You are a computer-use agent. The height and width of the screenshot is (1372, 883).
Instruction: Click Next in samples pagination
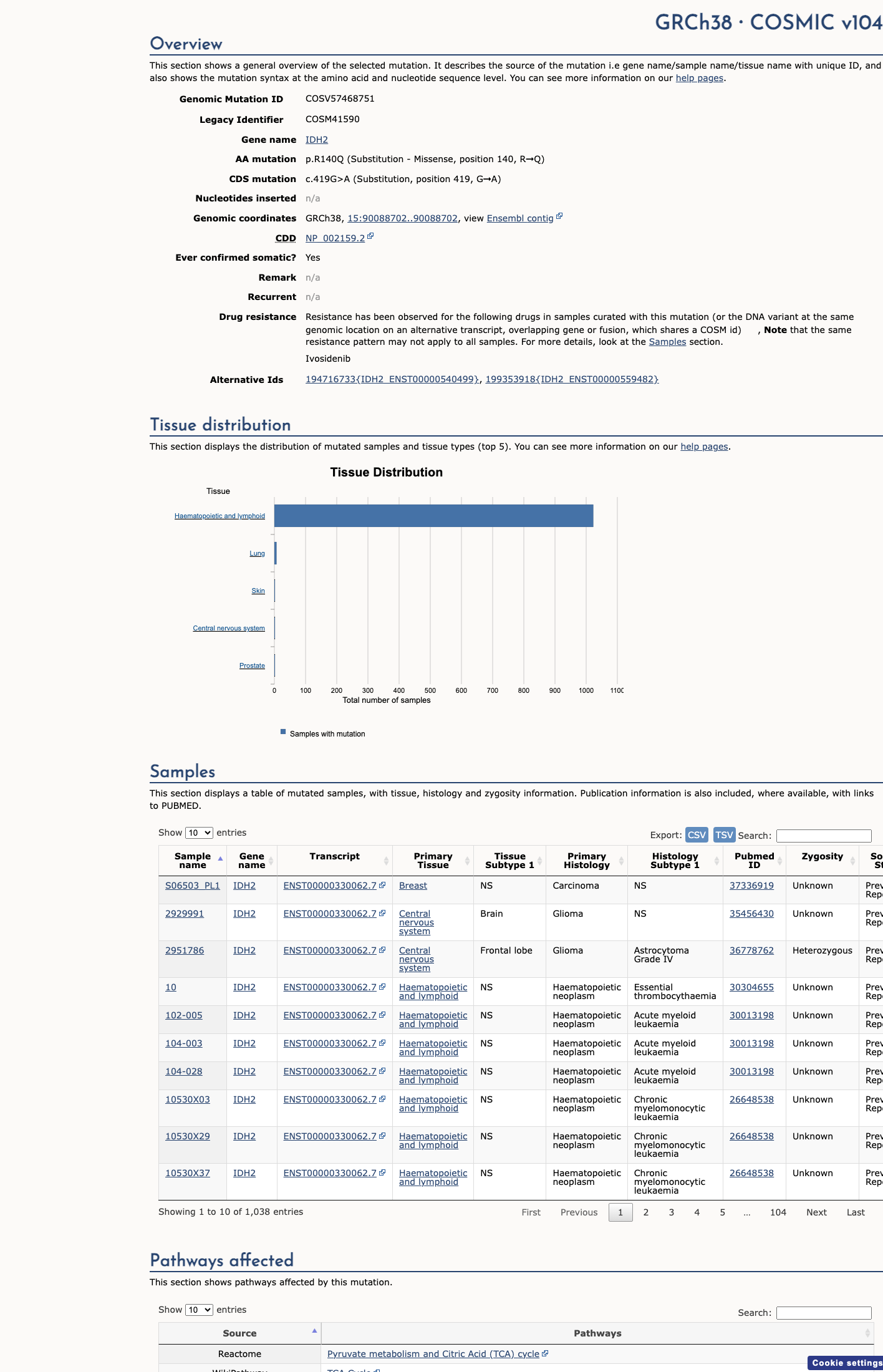click(x=816, y=1212)
